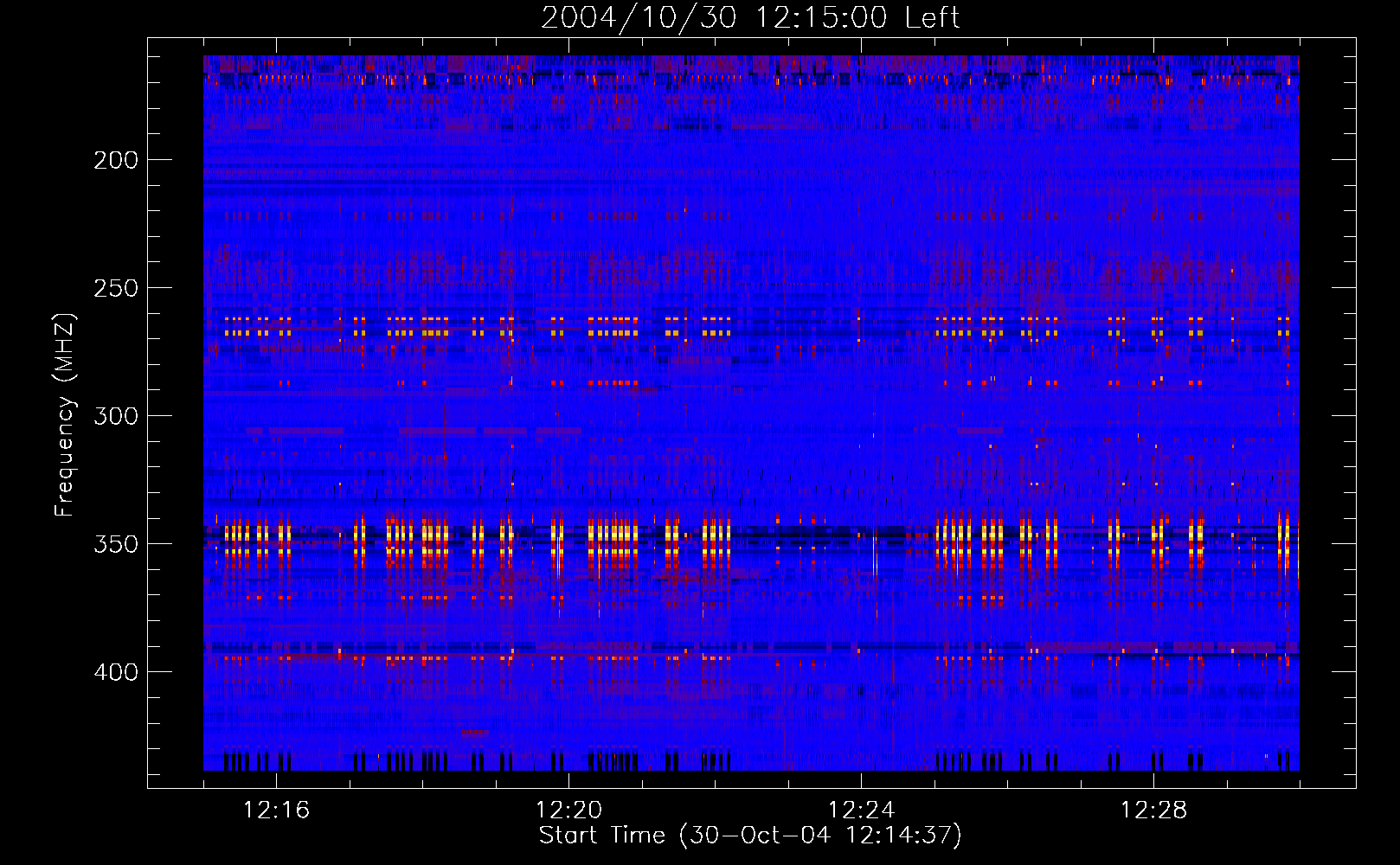Viewport: 1400px width, 865px height.
Task: Select the 300 frequency tick label
Action: click(116, 416)
